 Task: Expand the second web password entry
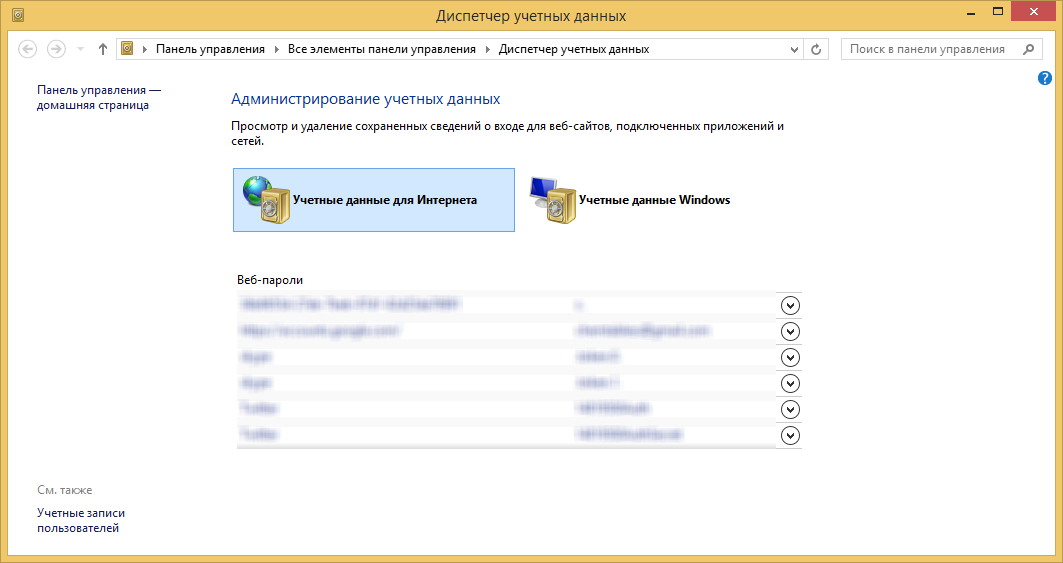click(x=790, y=331)
